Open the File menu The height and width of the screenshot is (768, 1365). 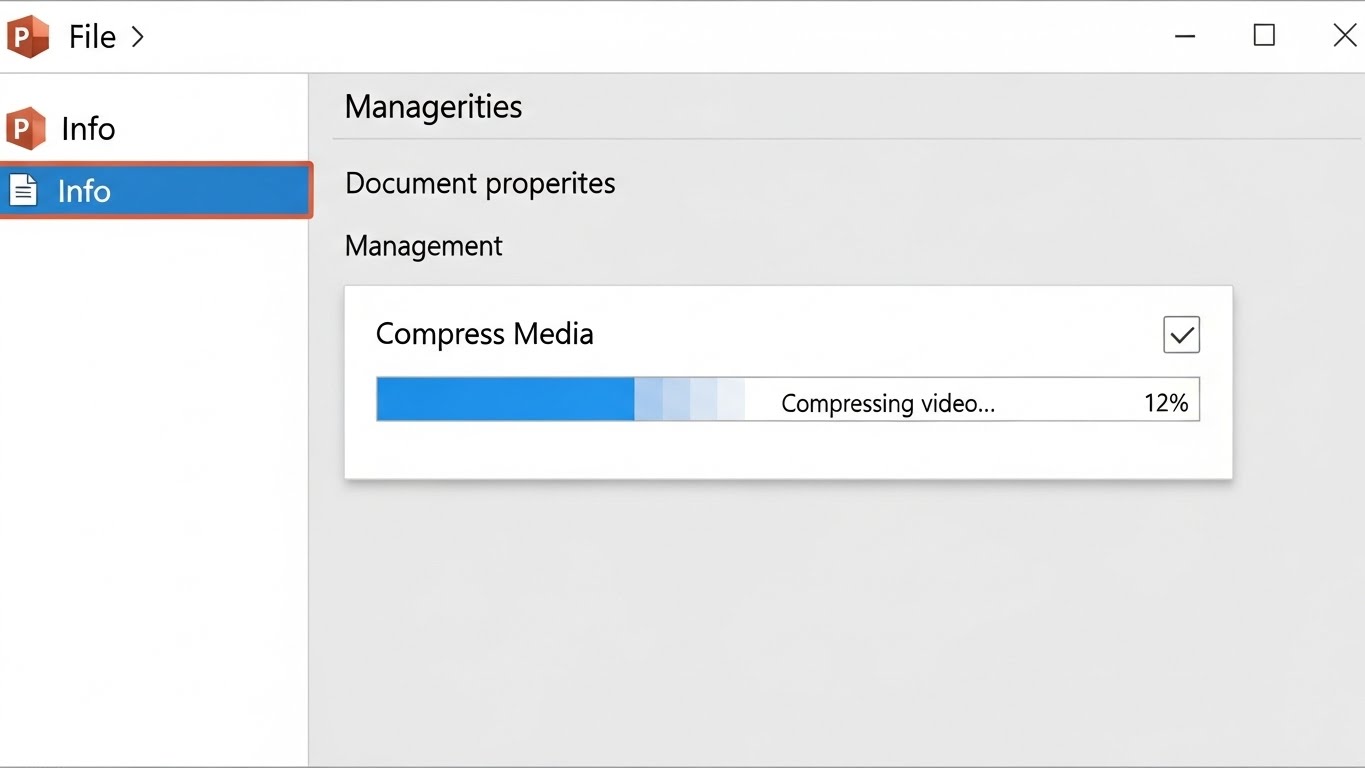(x=92, y=37)
